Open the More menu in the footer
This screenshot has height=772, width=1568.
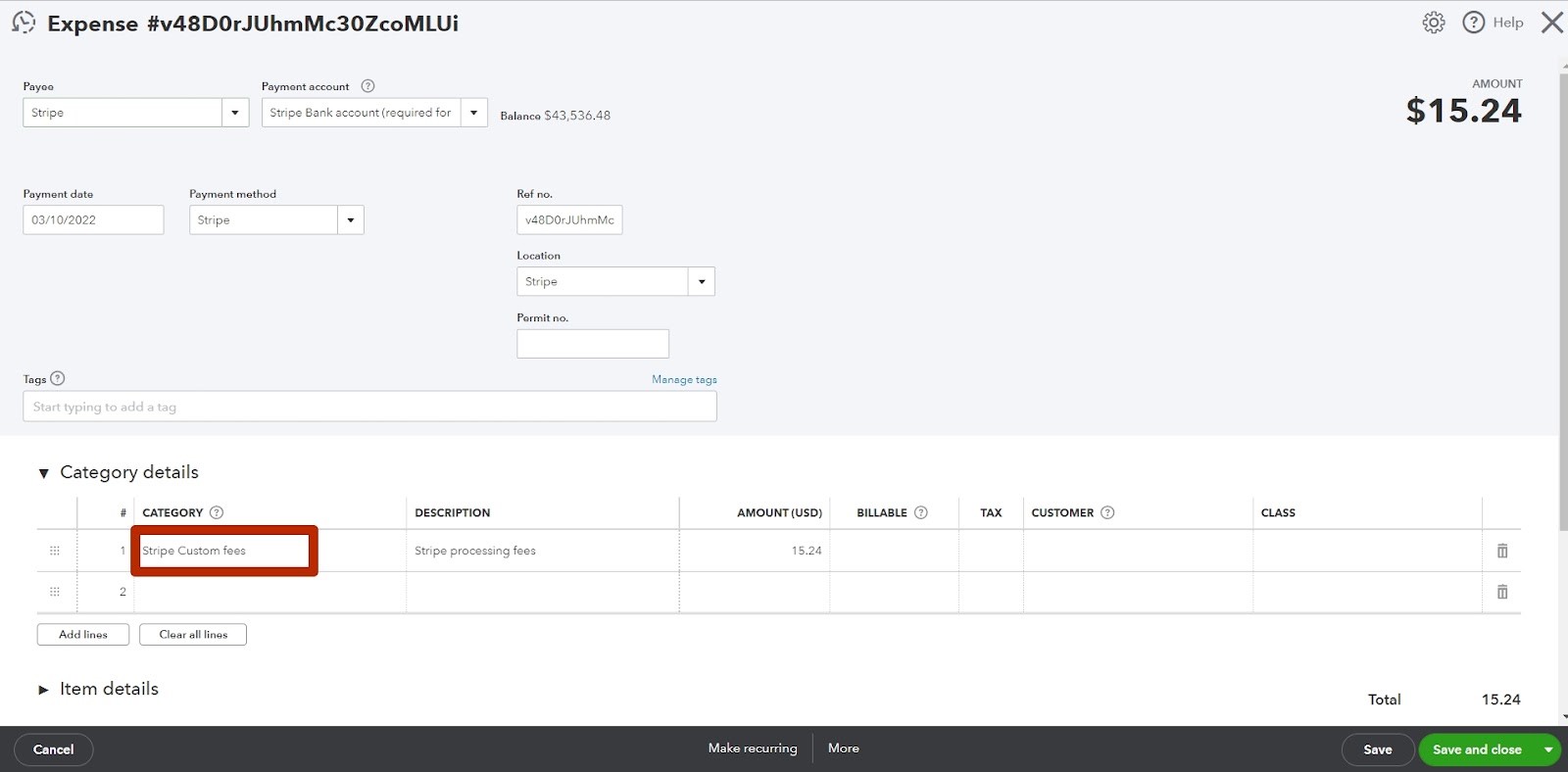pyautogui.click(x=844, y=748)
